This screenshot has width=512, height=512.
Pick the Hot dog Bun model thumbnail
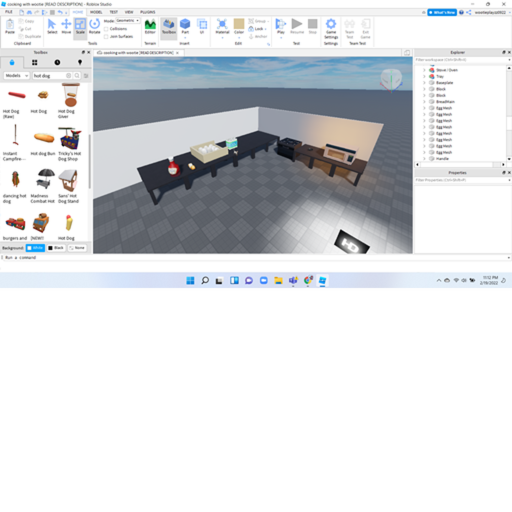point(43,137)
